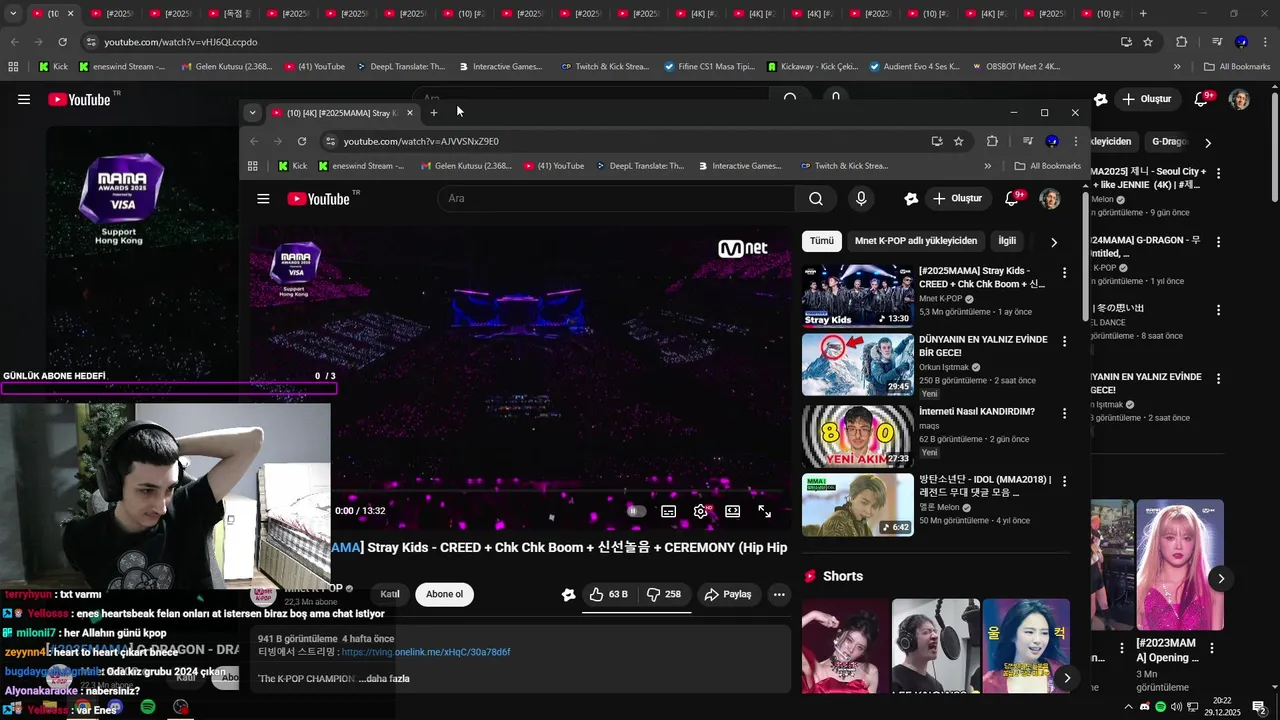The width and height of the screenshot is (1280, 720).
Task: Open the profile avatar menu in front window
Action: [1050, 199]
